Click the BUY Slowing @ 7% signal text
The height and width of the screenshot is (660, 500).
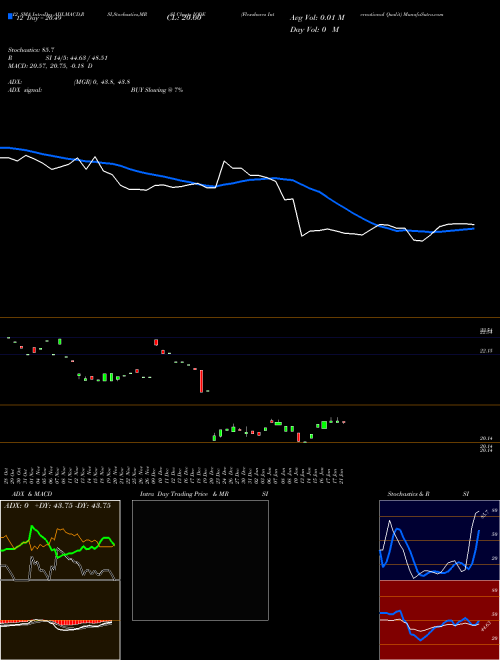pyautogui.click(x=157, y=90)
